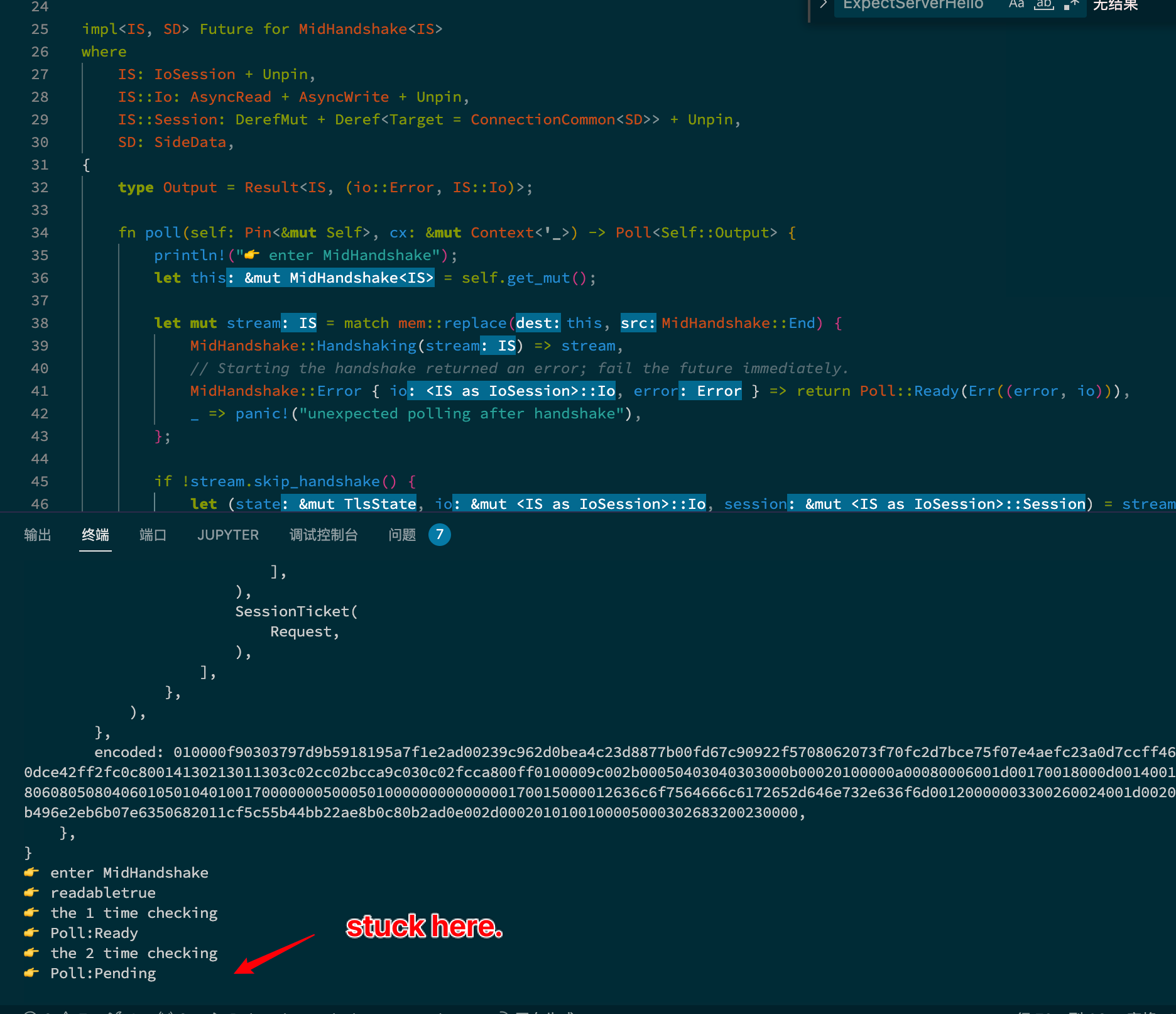Click 'println!' macro on line 35
Image resolution: width=1176 pixels, height=1014 pixels.
[x=190, y=255]
